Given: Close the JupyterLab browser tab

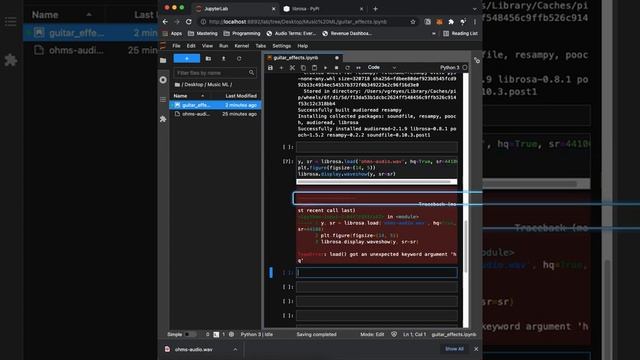Looking at the screenshot, I should [273, 9].
